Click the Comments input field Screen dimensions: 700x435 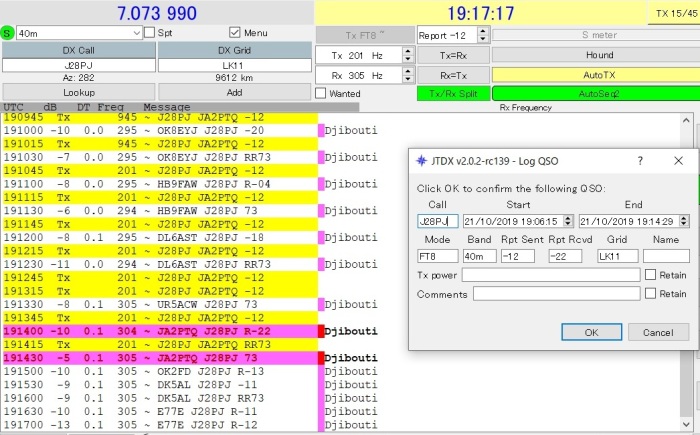[x=557, y=293]
